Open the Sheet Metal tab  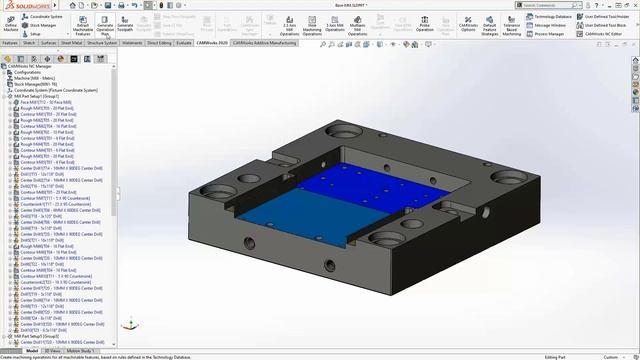click(71, 43)
